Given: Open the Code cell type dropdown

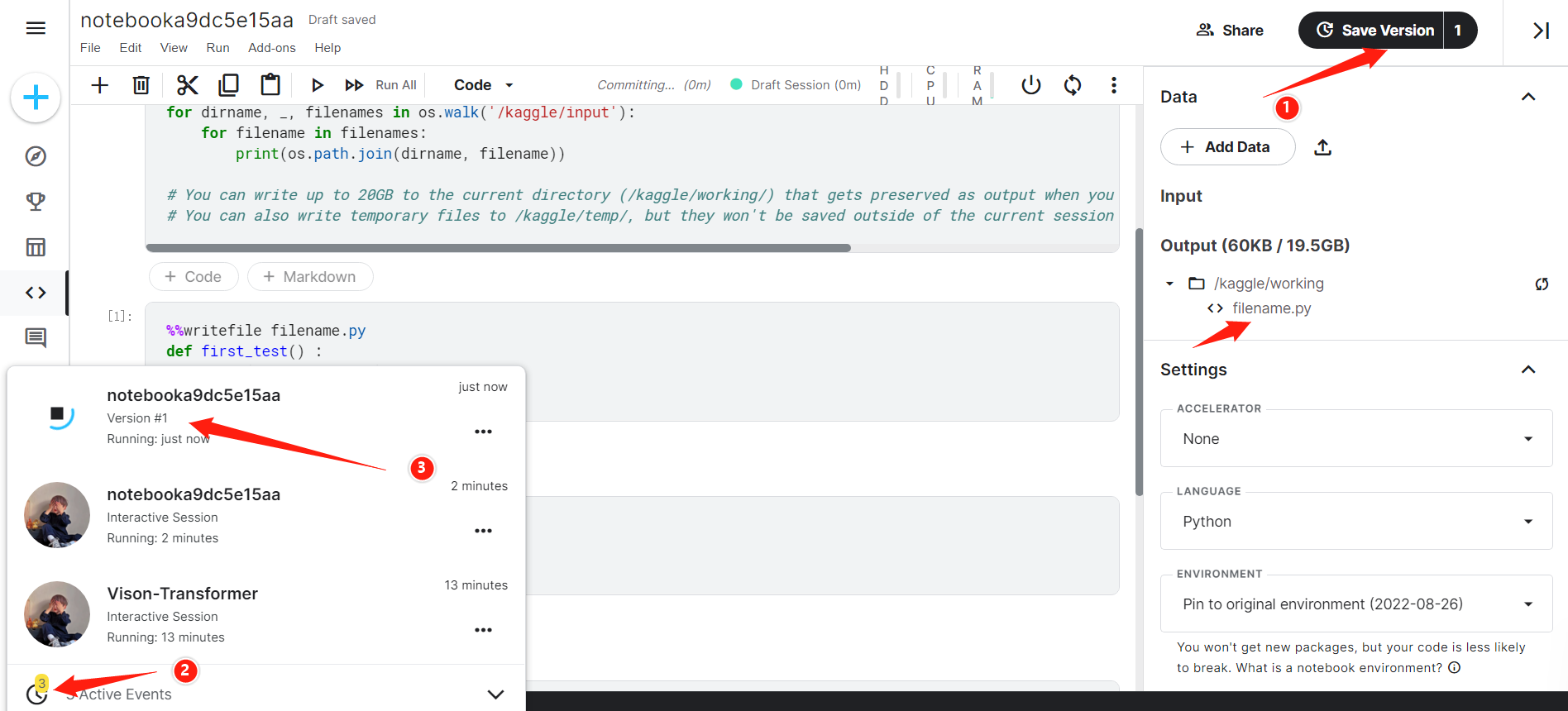Looking at the screenshot, I should click(484, 85).
